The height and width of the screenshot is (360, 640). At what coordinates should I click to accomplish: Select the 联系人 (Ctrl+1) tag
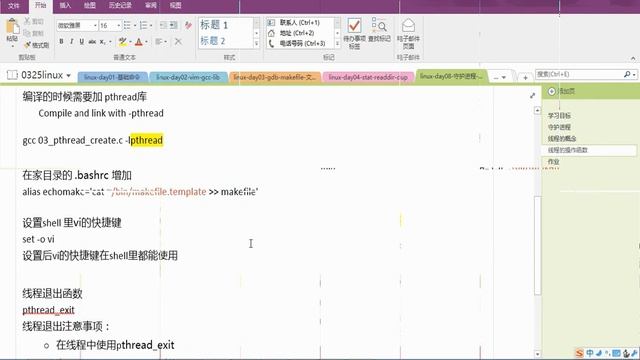(x=300, y=22)
